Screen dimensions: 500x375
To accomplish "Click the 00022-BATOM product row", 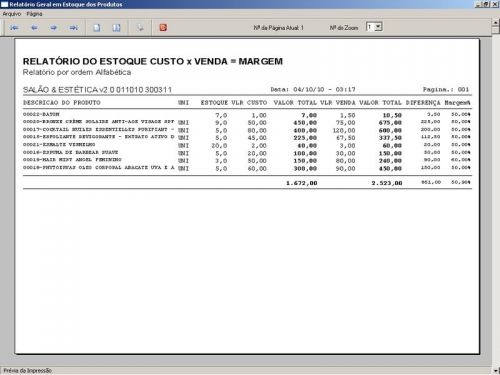I will 247,115.
